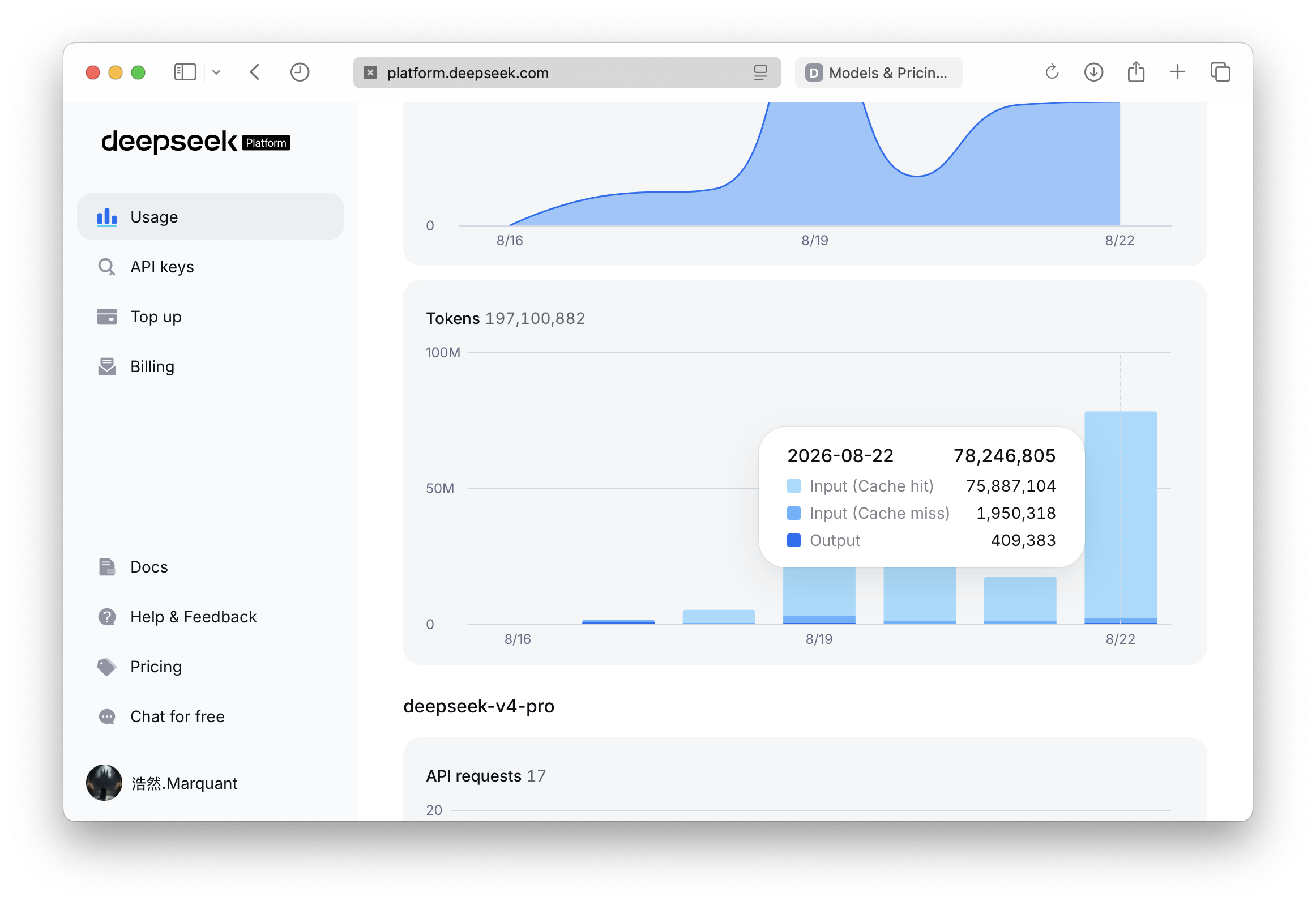Click the Billing envelope icon

tap(106, 366)
